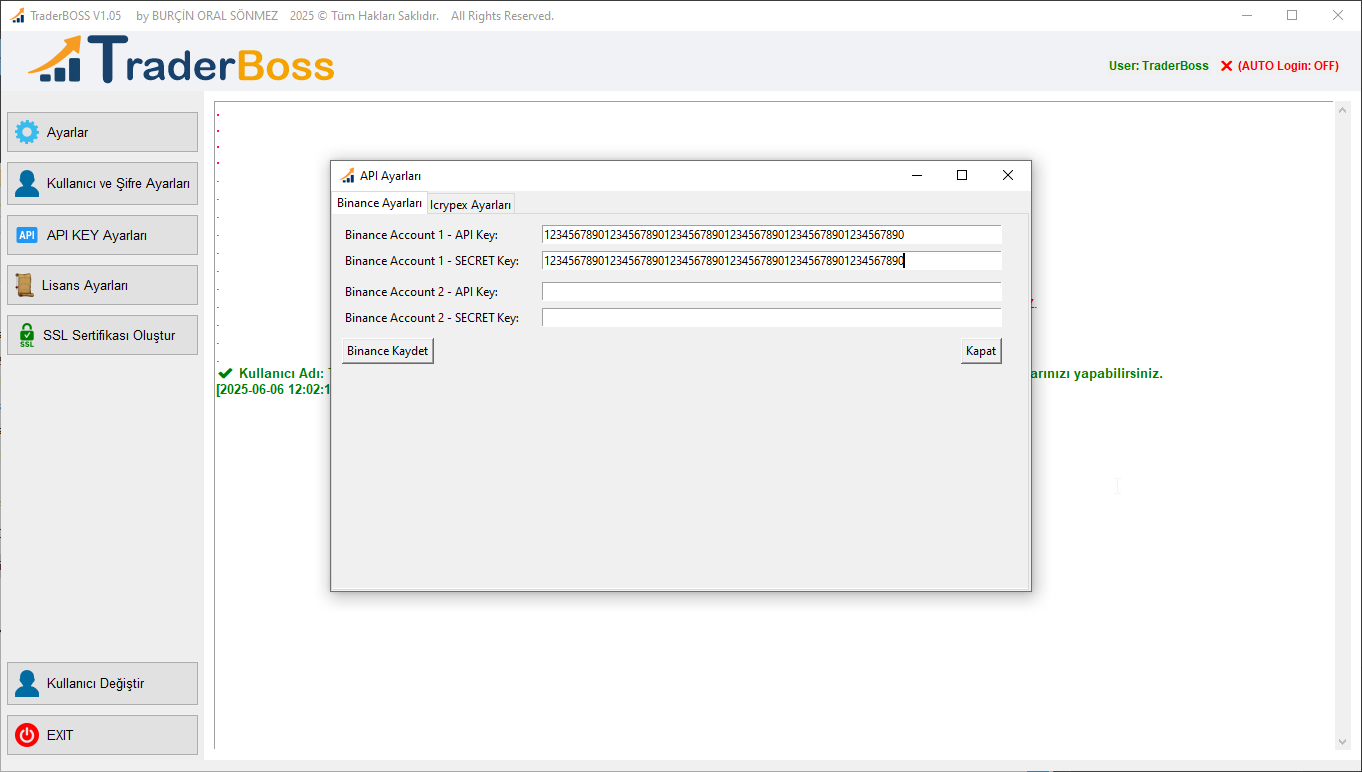The width and height of the screenshot is (1362, 772).
Task: Click the SSL Sertifikası Oluştur shield icon
Action: 27,334
